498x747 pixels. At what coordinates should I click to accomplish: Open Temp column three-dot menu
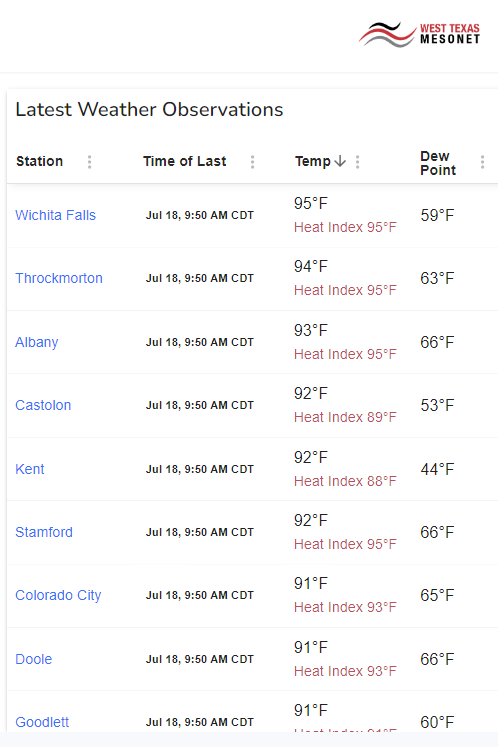357,162
